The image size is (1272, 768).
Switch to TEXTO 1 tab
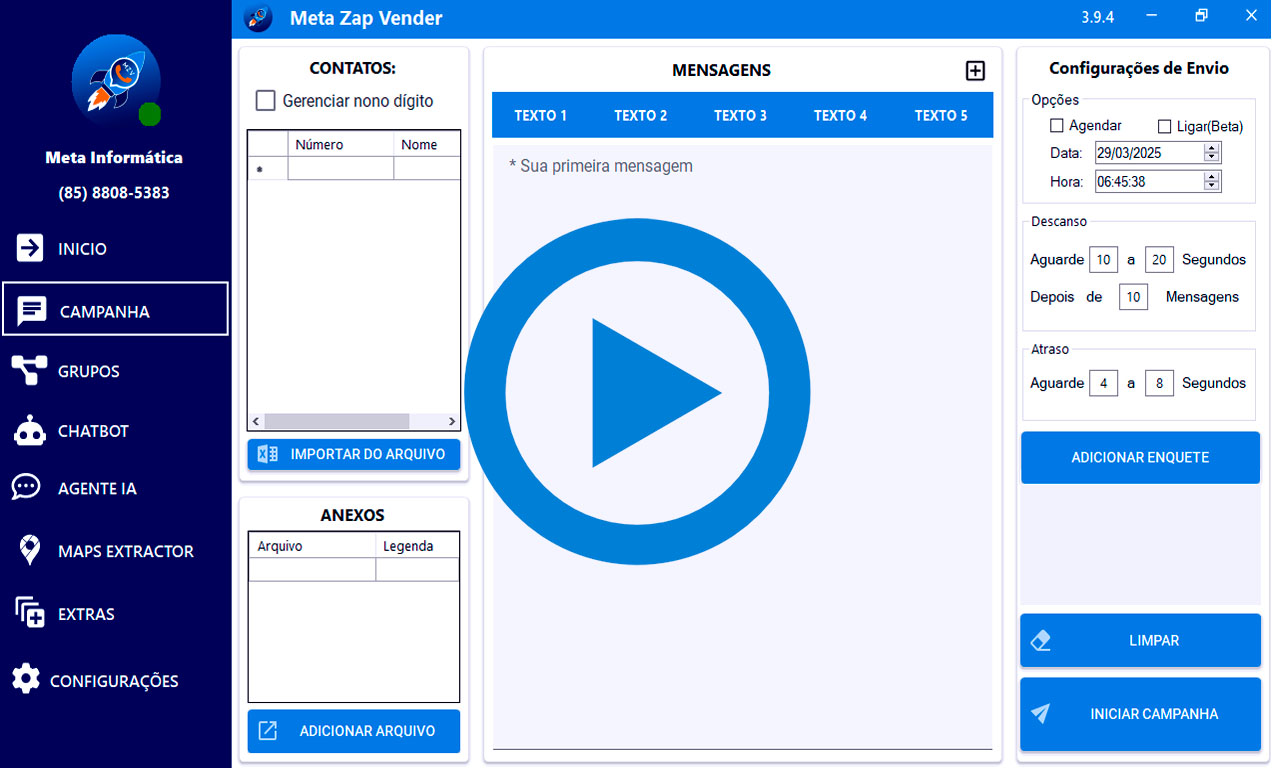point(541,115)
